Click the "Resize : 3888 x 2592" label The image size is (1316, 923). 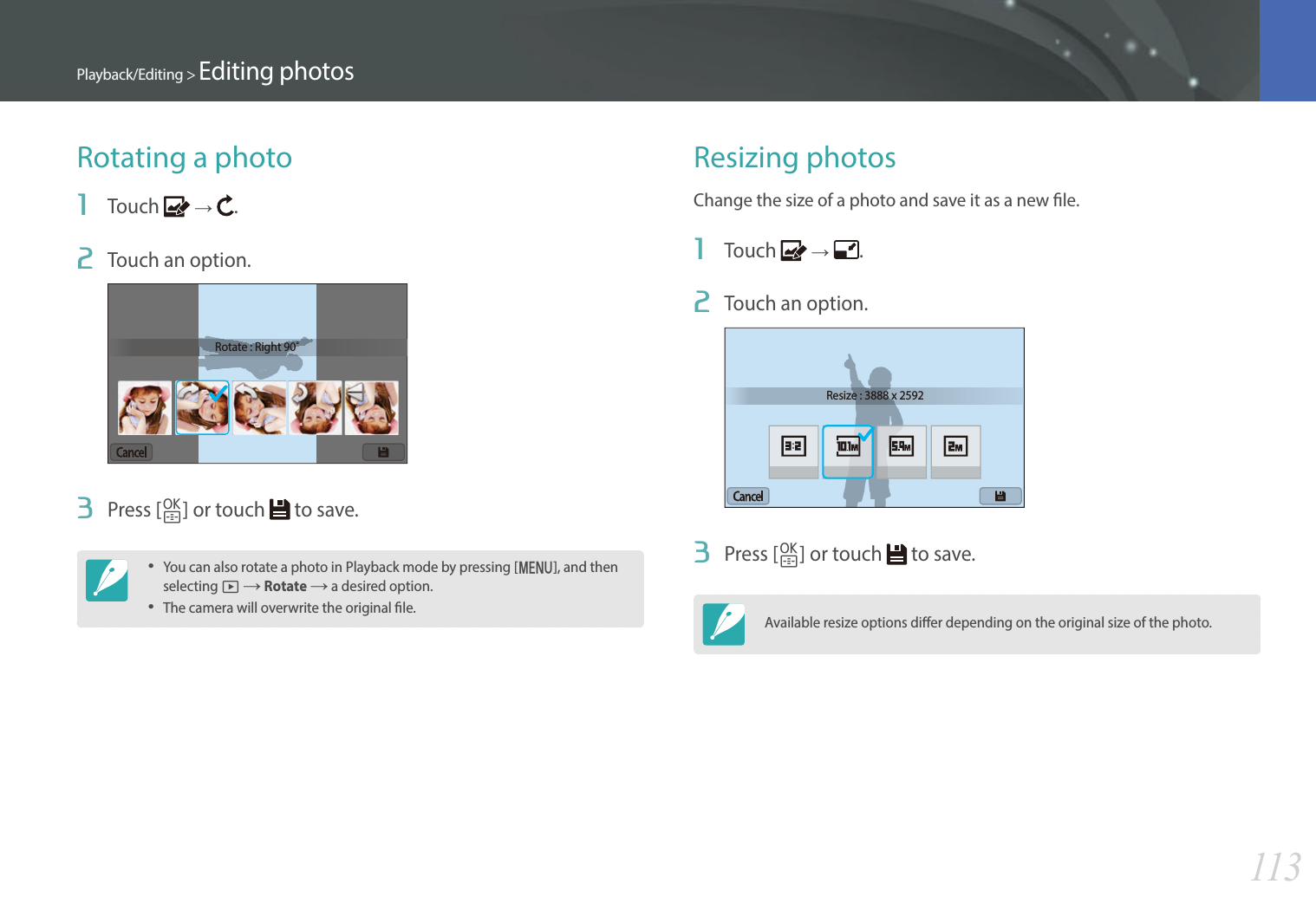click(x=875, y=395)
